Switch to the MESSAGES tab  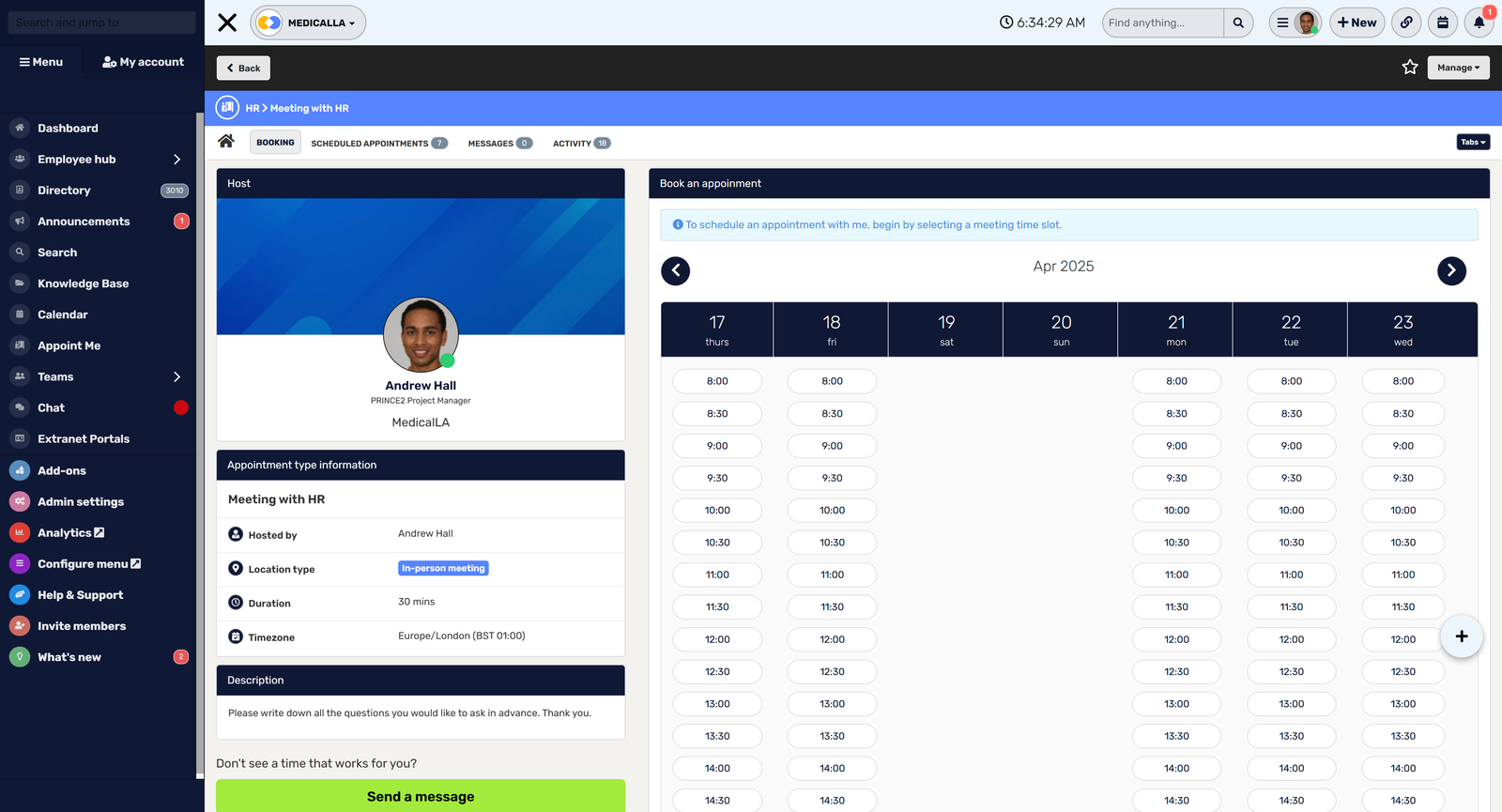point(500,144)
